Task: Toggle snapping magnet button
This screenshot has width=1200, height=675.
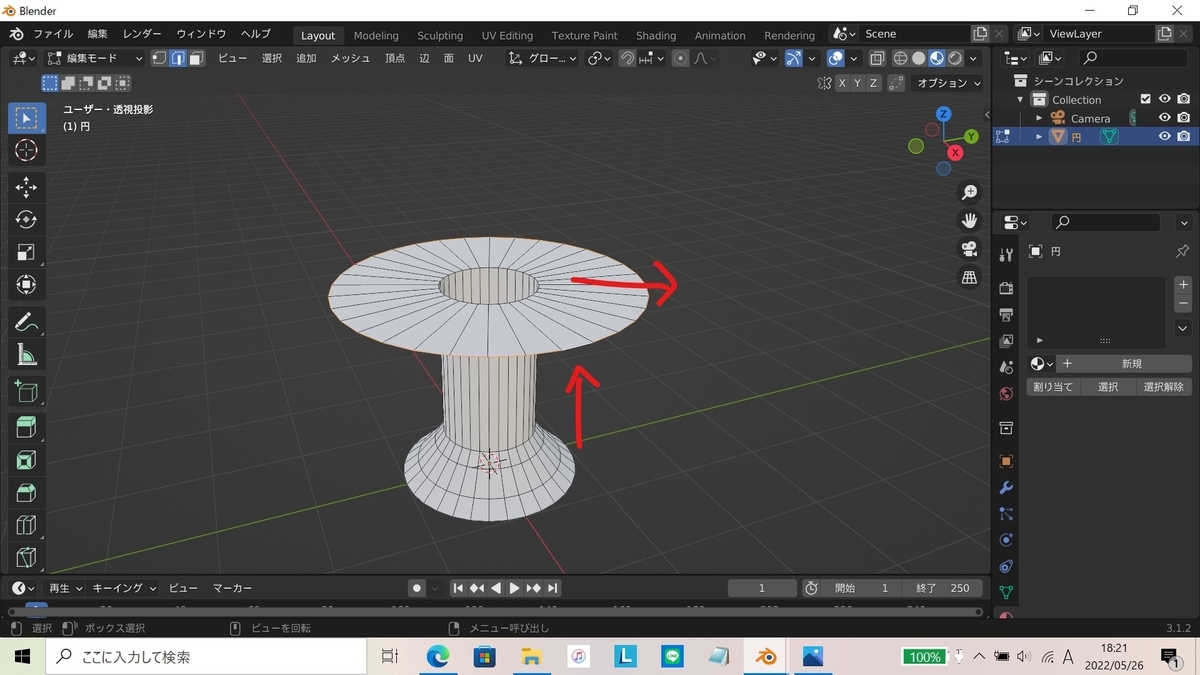Action: tap(627, 59)
